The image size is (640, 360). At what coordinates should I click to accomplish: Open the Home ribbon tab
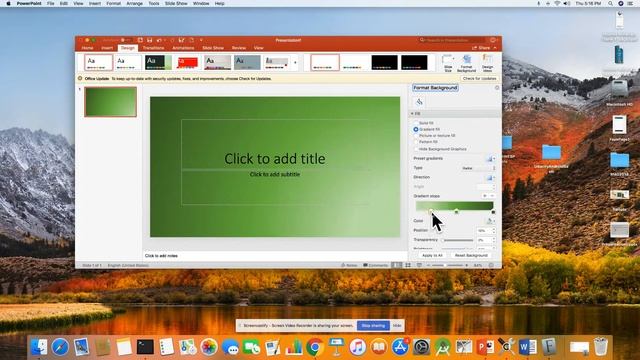click(x=87, y=48)
